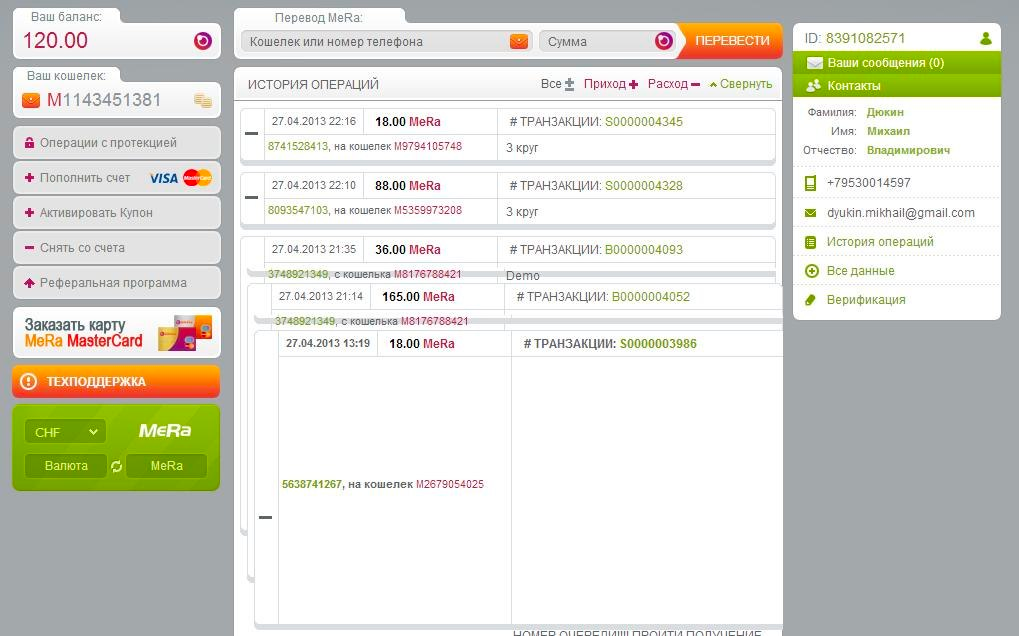Click the MeRa button in converter
Viewport: 1019px width, 636px height.
[166, 466]
